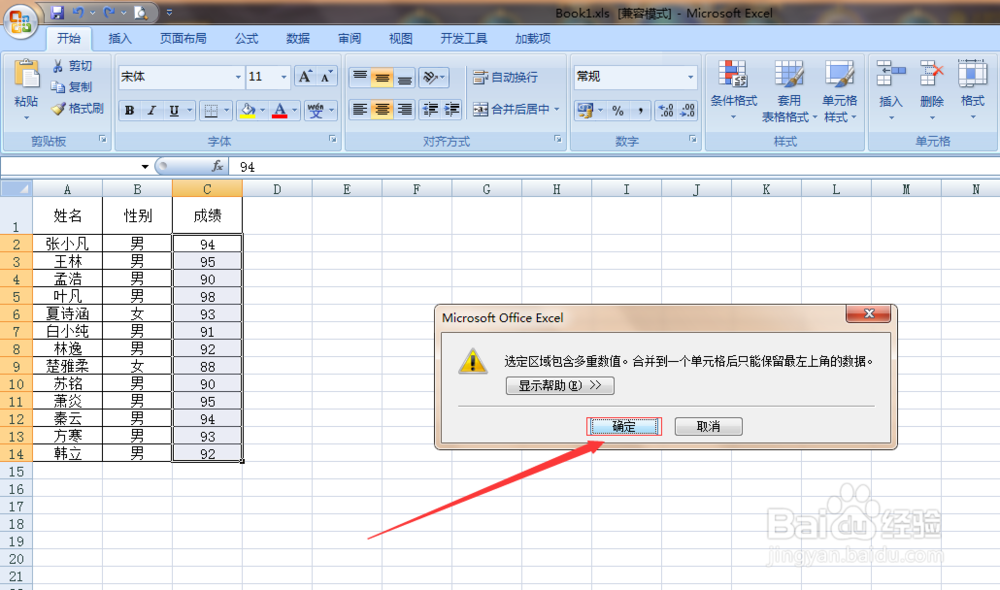Apply cell borders icon
Viewport: 1000px width, 590px height.
click(x=210, y=110)
